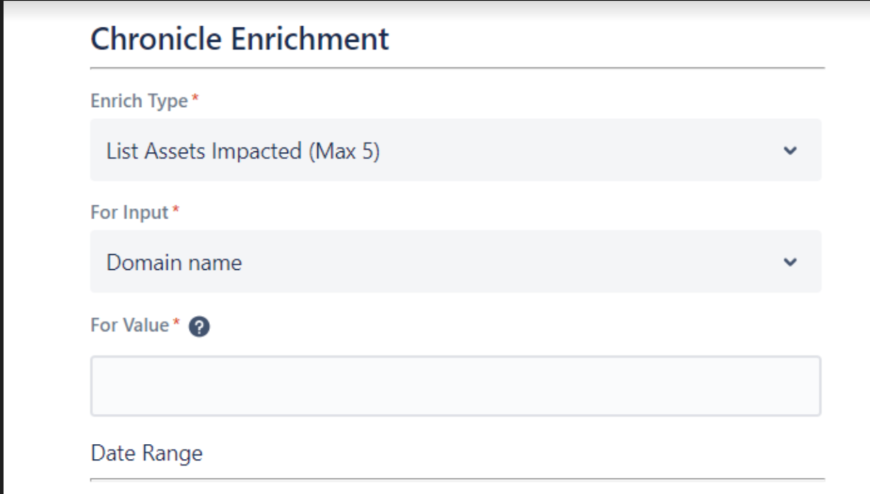This screenshot has width=870, height=494.
Task: Click the For Value field label
Action: click(130, 325)
